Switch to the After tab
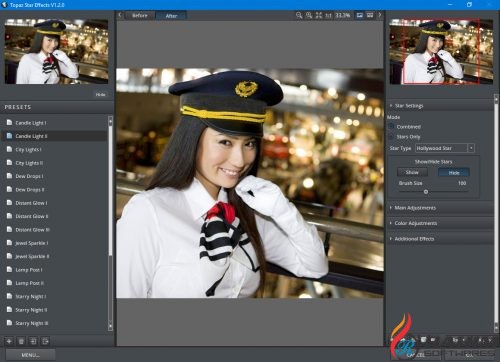Image resolution: width=500 pixels, height=362 pixels. (x=171, y=16)
